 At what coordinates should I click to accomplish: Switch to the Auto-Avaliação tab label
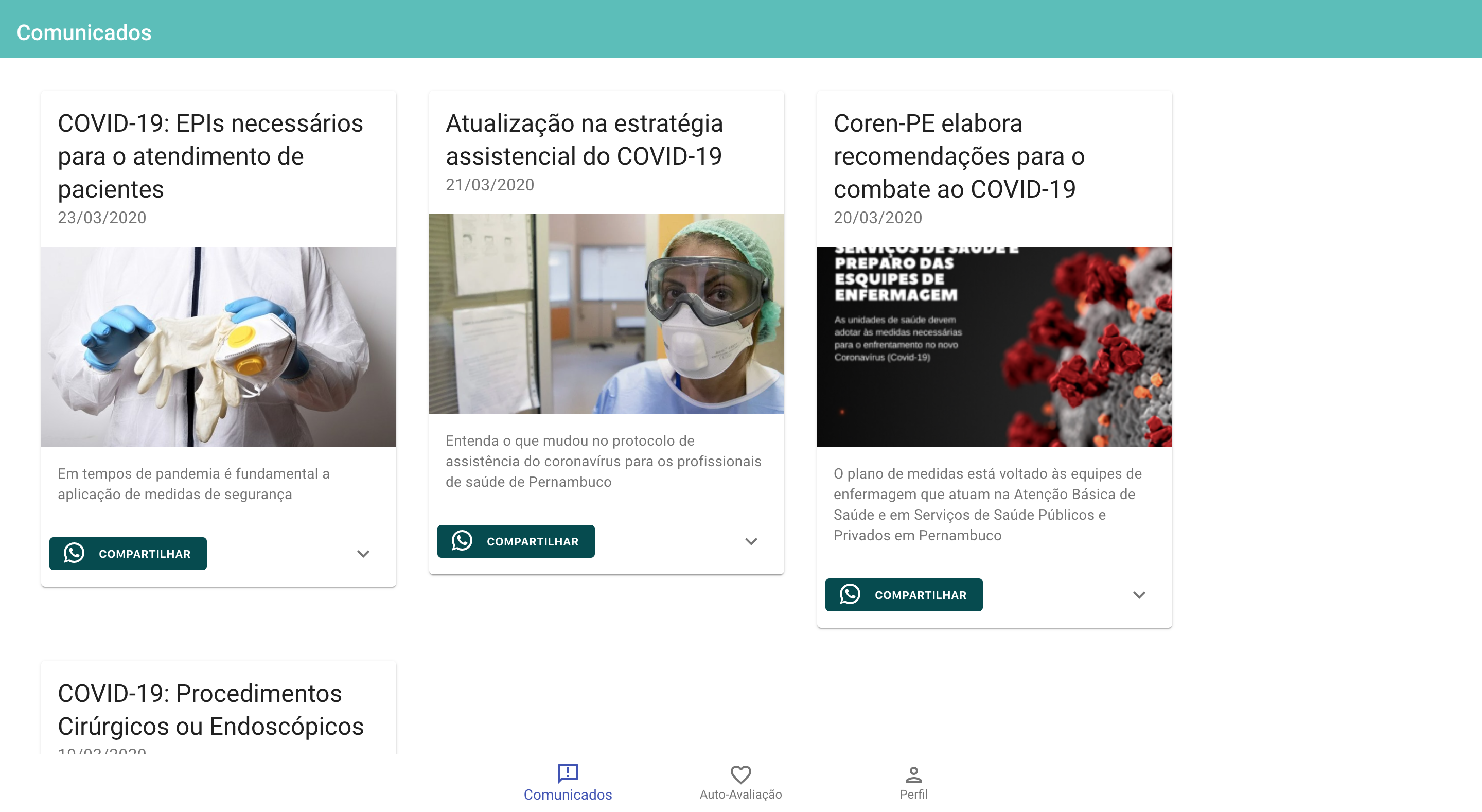tap(740, 794)
